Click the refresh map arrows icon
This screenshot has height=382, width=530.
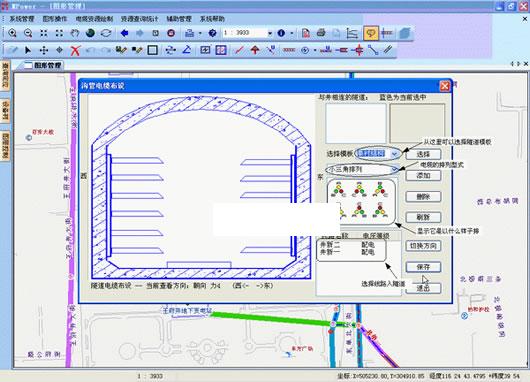coord(106,33)
